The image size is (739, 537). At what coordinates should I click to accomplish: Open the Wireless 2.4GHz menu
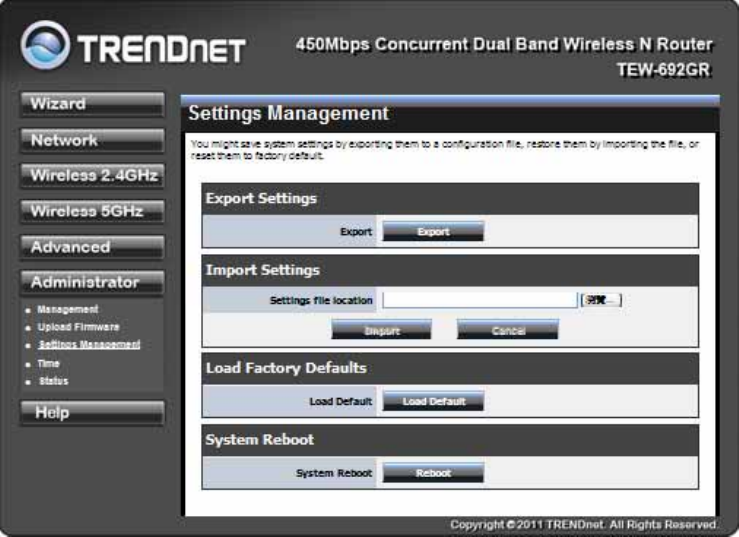92,175
